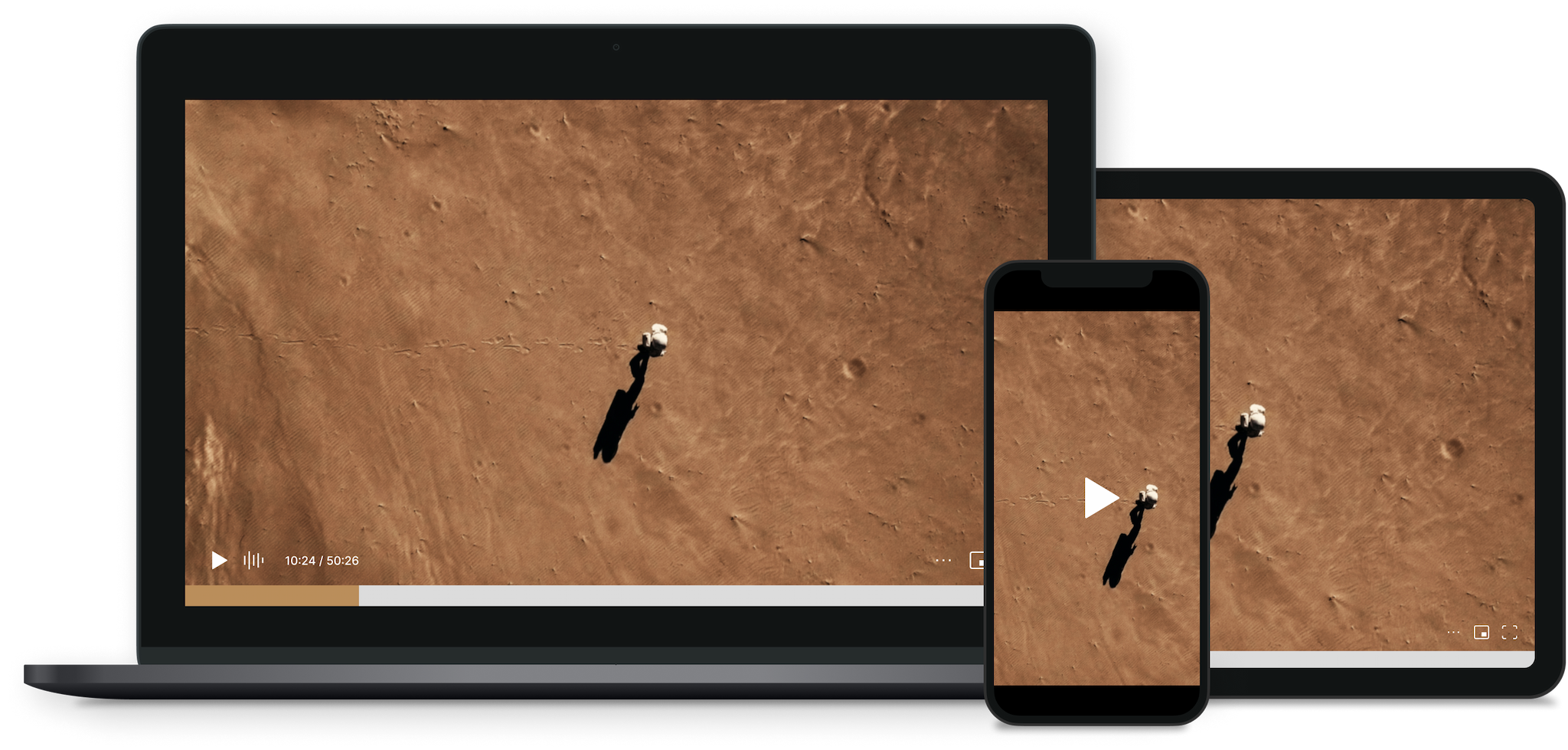Screen dimensions: 1568x750
Task: Click the webcam on the laptop bezel
Action: [x=616, y=47]
